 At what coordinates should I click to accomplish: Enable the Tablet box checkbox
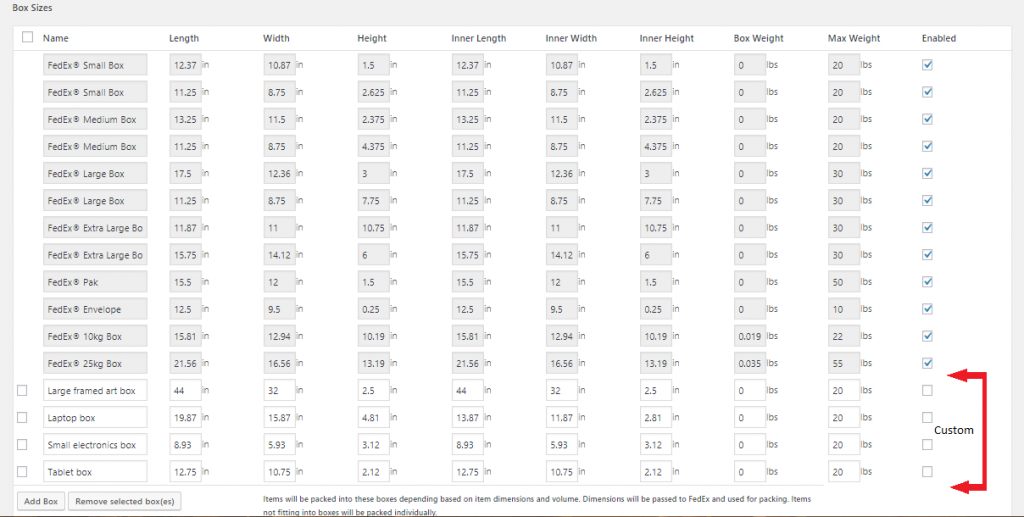click(x=927, y=472)
